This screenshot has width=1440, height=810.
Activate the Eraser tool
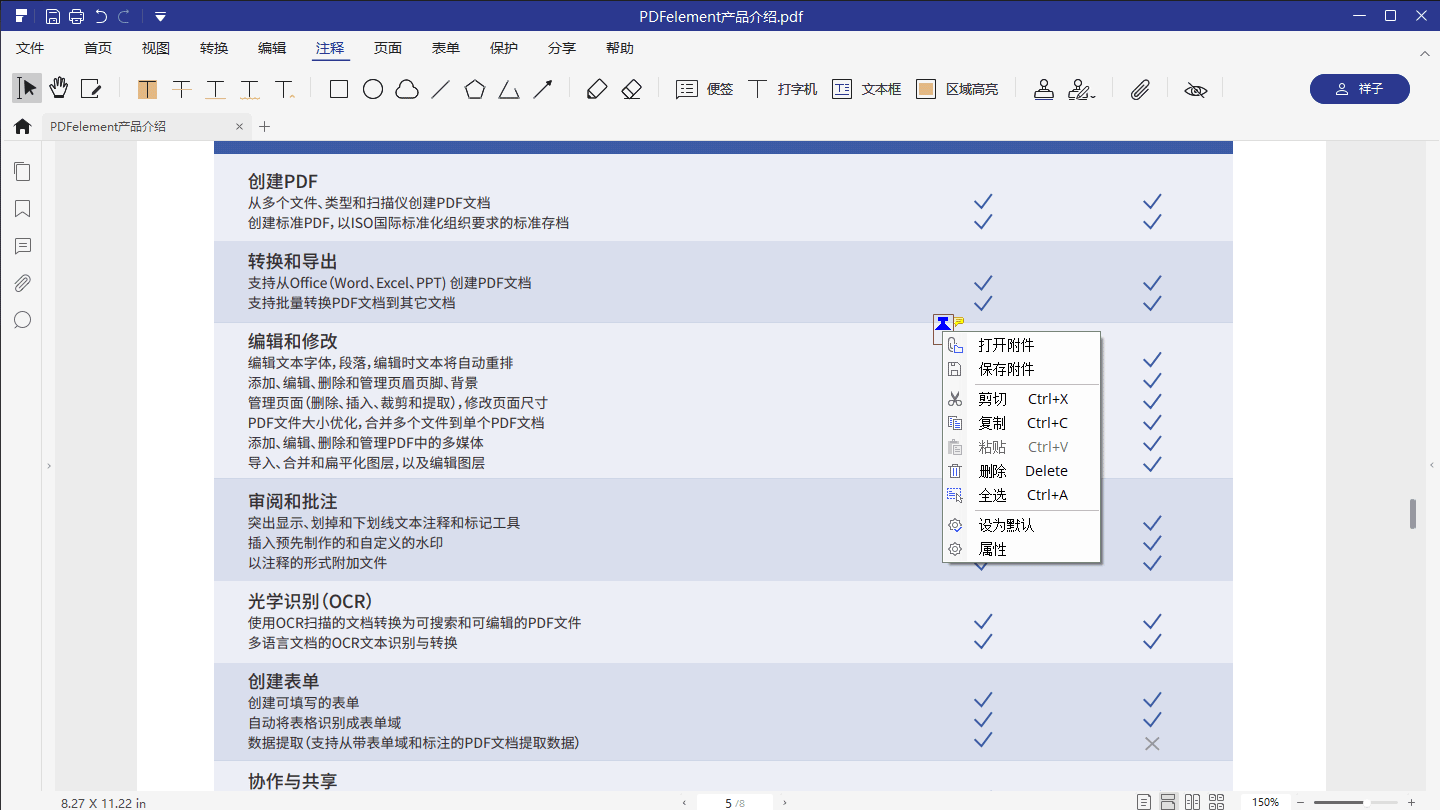(631, 89)
